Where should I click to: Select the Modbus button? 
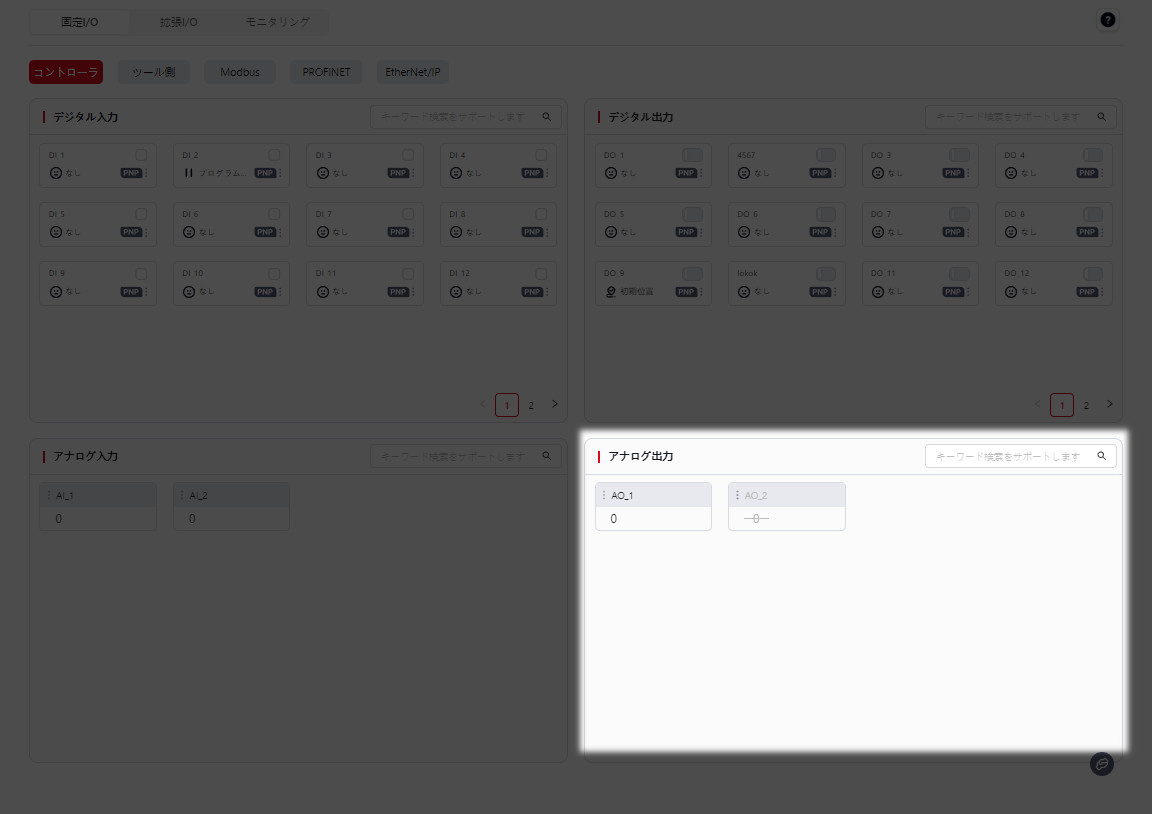click(x=240, y=72)
